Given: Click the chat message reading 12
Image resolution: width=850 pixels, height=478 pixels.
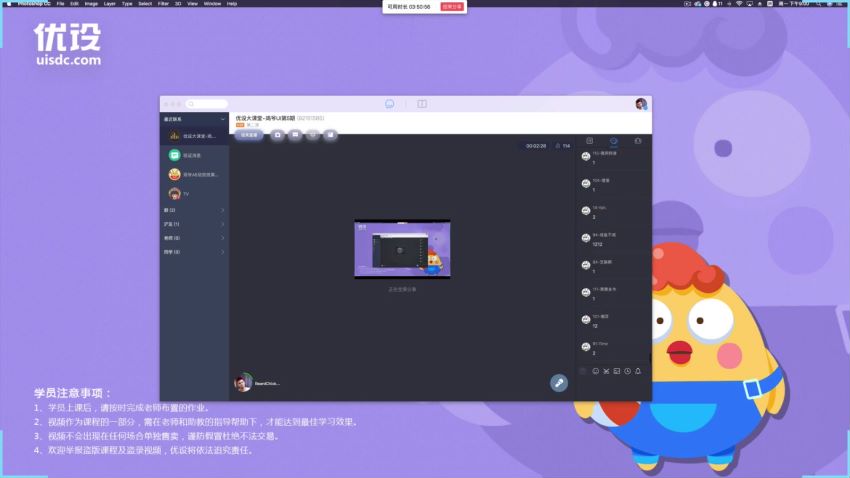Looking at the screenshot, I should (x=595, y=326).
